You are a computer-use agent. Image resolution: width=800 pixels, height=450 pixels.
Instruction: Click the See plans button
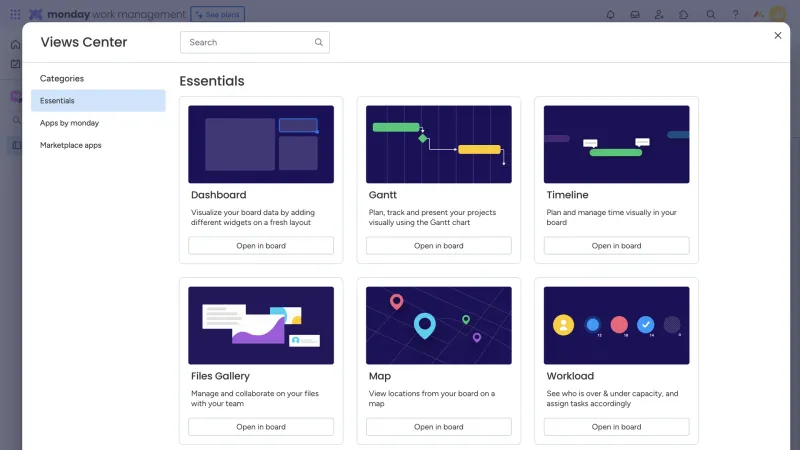(x=218, y=14)
